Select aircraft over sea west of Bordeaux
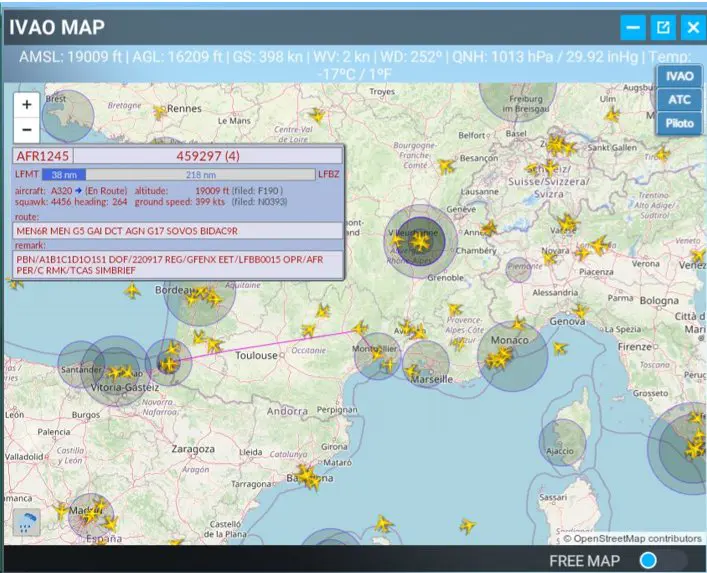The height and width of the screenshot is (573, 707). tap(133, 290)
